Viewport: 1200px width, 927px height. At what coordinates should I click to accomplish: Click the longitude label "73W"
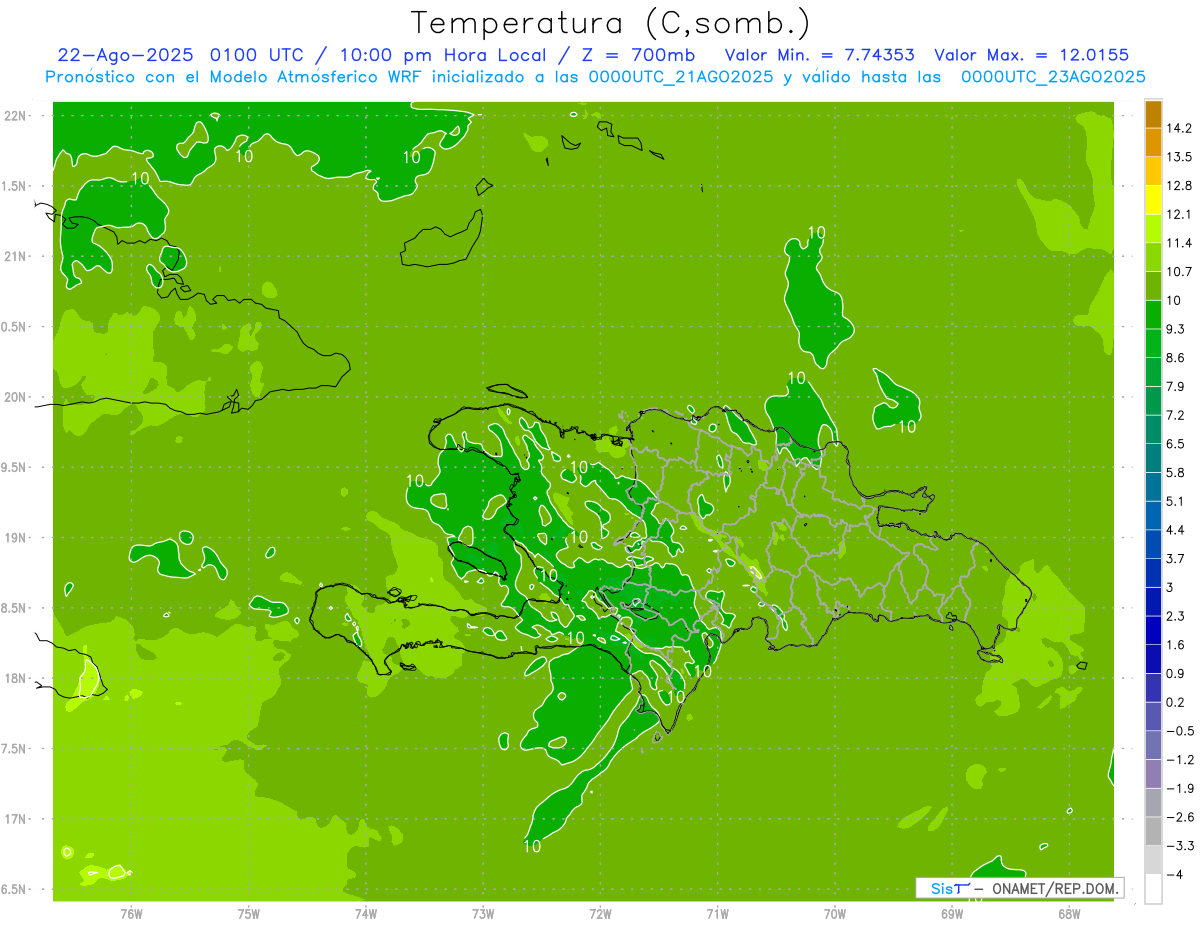coord(483,914)
